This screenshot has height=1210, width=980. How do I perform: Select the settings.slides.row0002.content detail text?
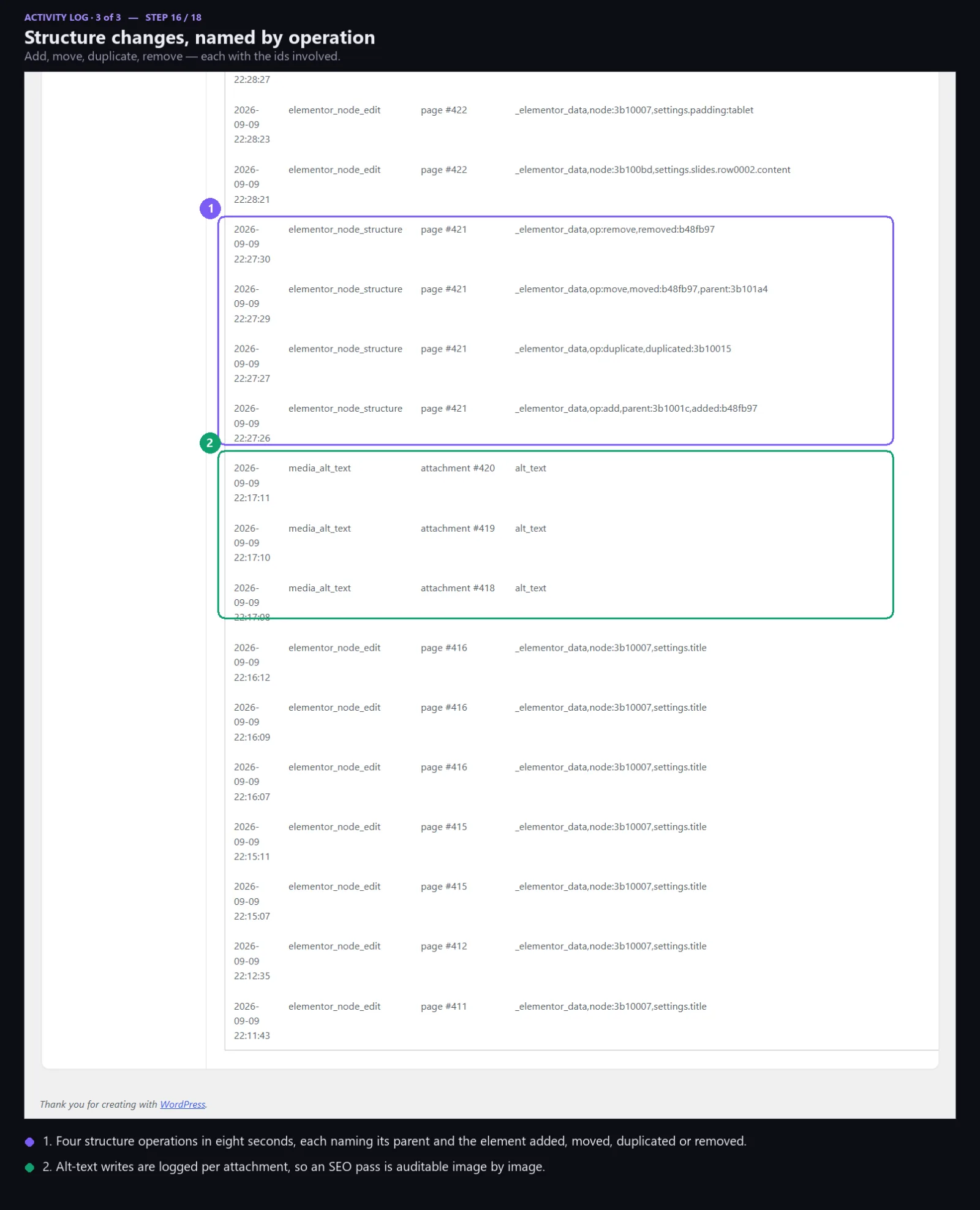tap(652, 169)
